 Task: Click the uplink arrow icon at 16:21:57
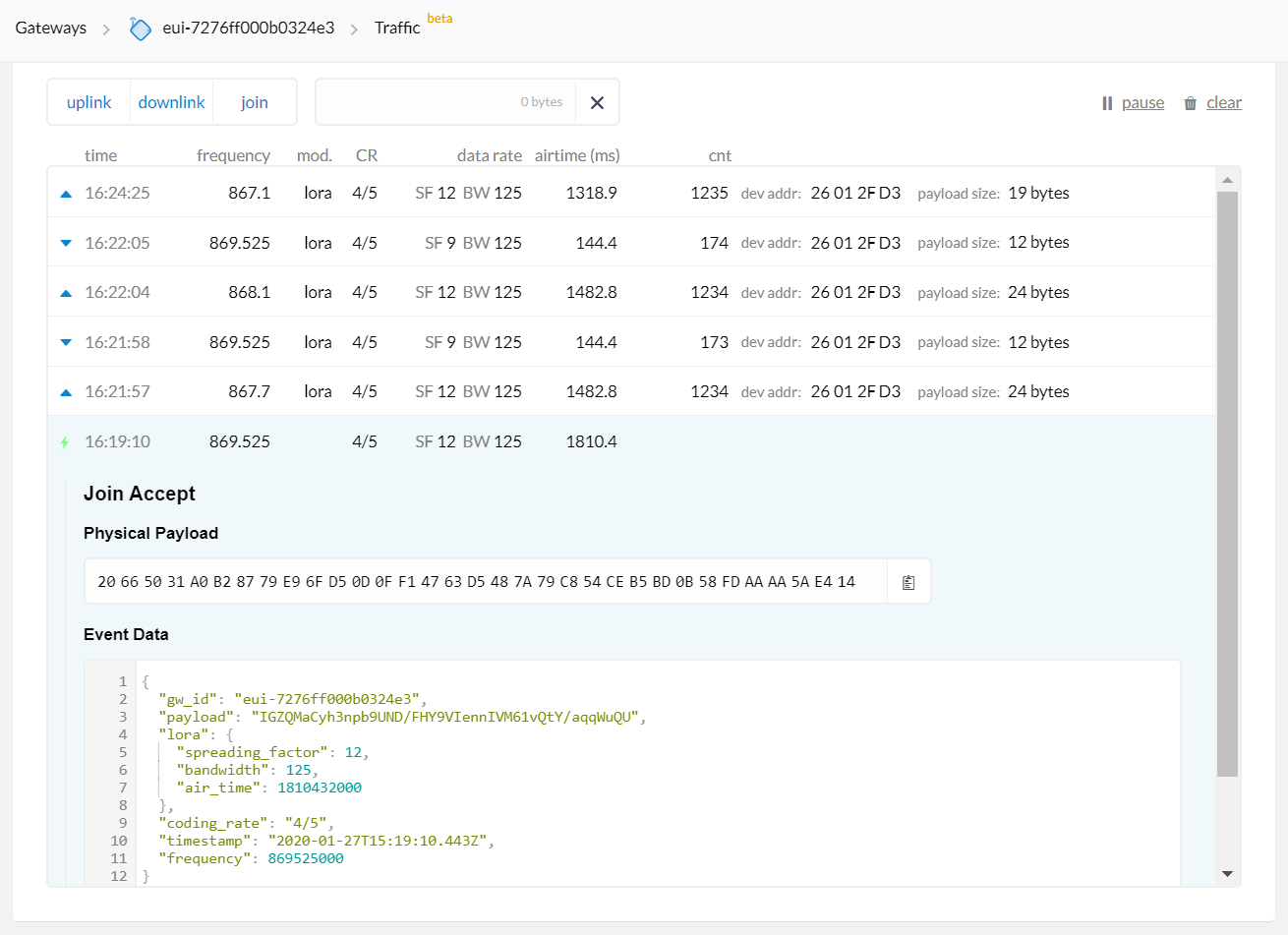66,392
